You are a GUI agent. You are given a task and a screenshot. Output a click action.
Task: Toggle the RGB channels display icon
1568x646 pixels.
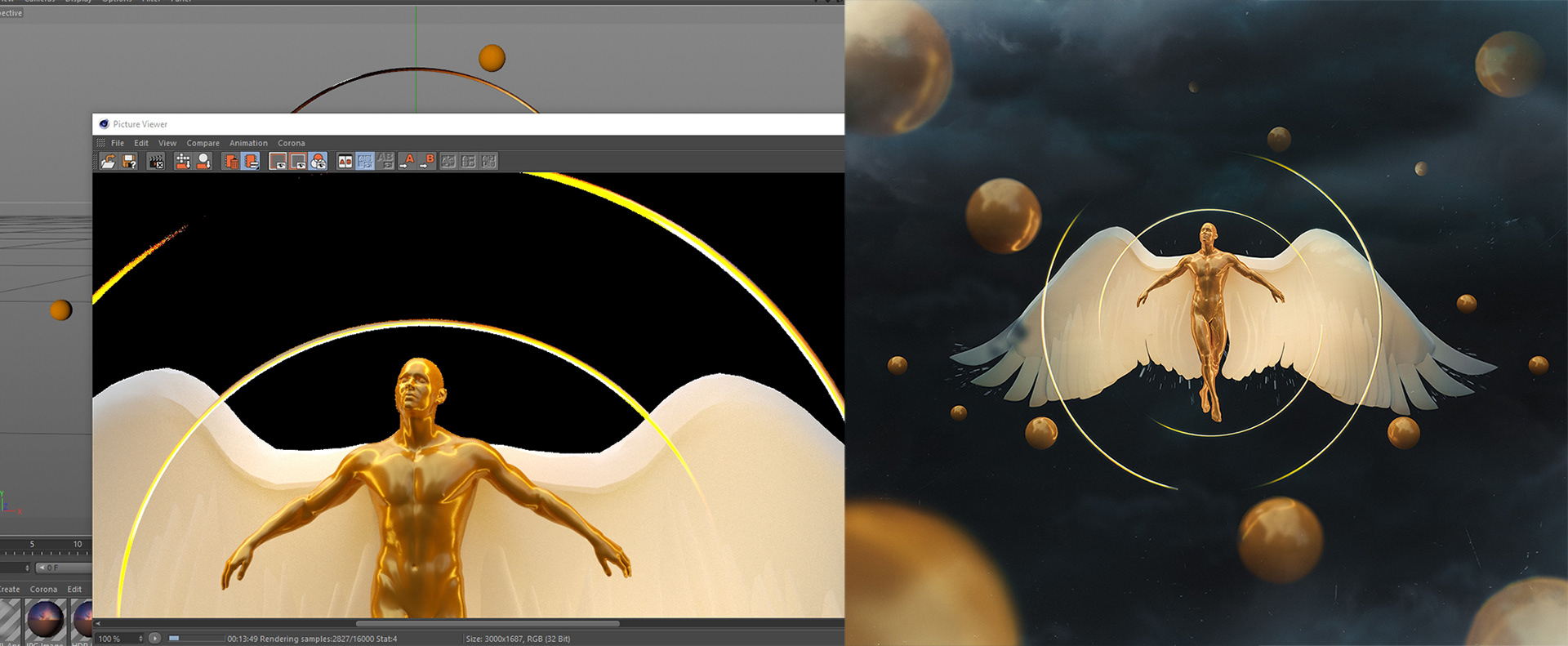pos(318,162)
